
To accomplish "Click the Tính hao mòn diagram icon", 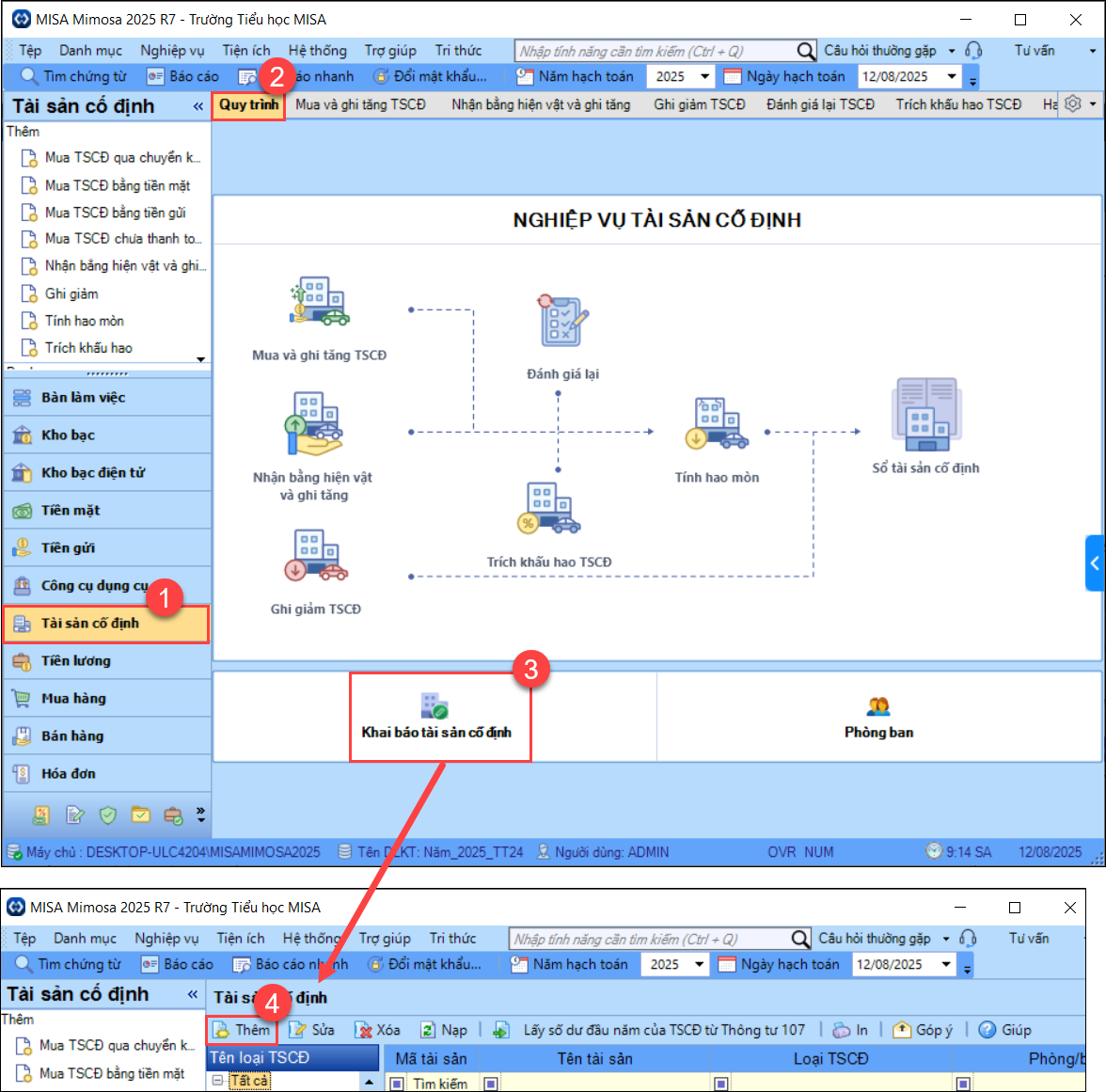I will (x=716, y=424).
